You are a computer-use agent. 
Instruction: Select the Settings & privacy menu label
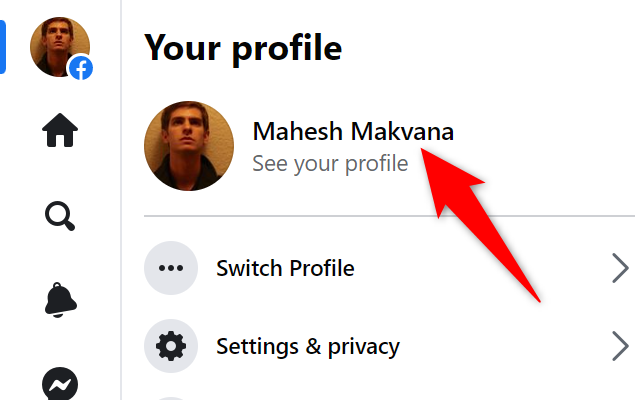pos(308,347)
